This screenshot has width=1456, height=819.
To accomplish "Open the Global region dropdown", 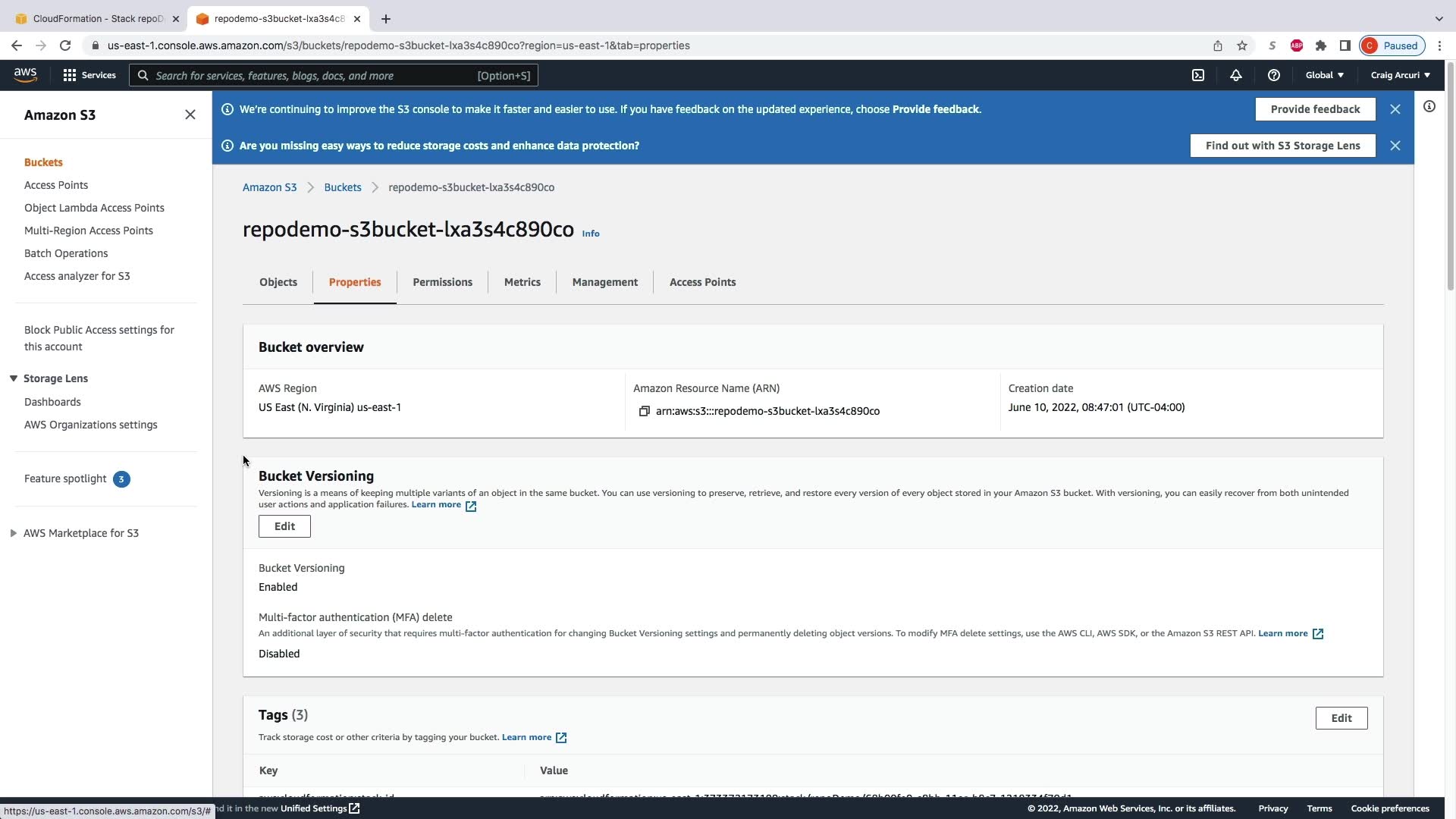I will pyautogui.click(x=1324, y=75).
